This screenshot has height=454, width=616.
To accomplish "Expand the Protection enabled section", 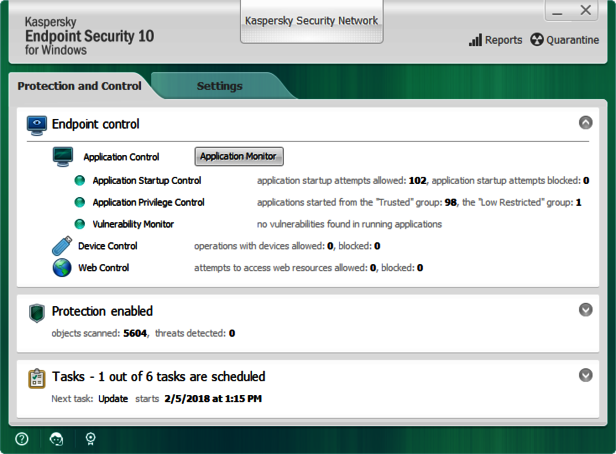I will pos(585,310).
